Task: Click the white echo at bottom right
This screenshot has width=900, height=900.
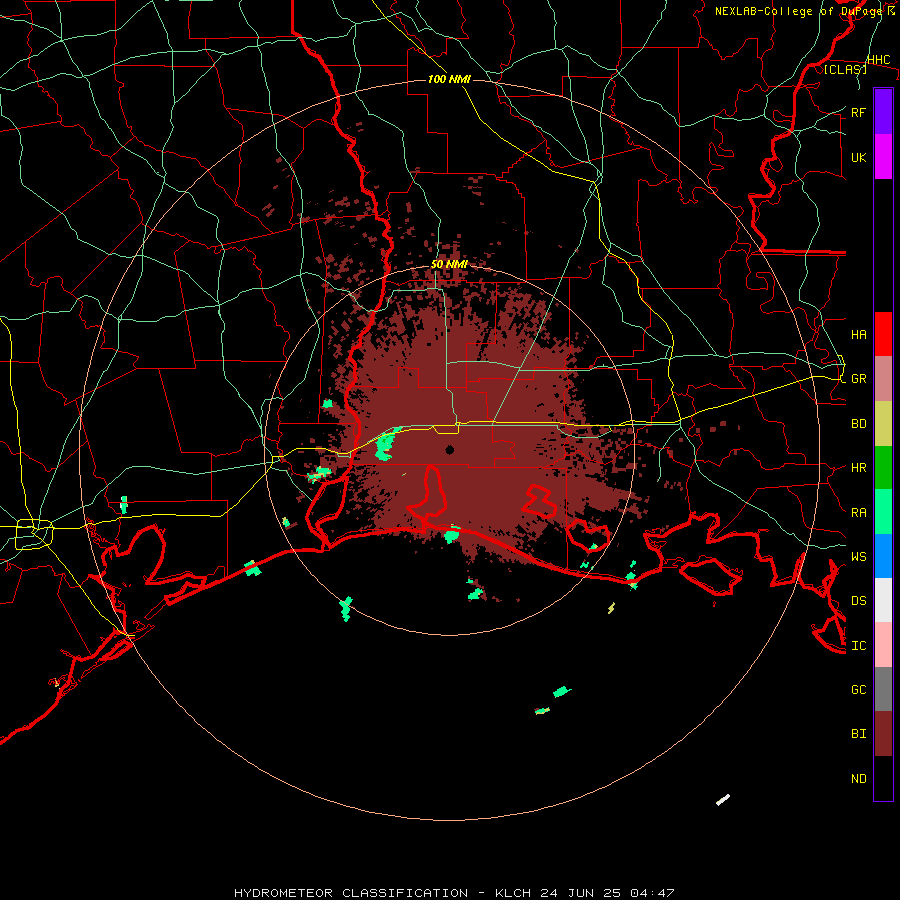Action: coord(723,800)
